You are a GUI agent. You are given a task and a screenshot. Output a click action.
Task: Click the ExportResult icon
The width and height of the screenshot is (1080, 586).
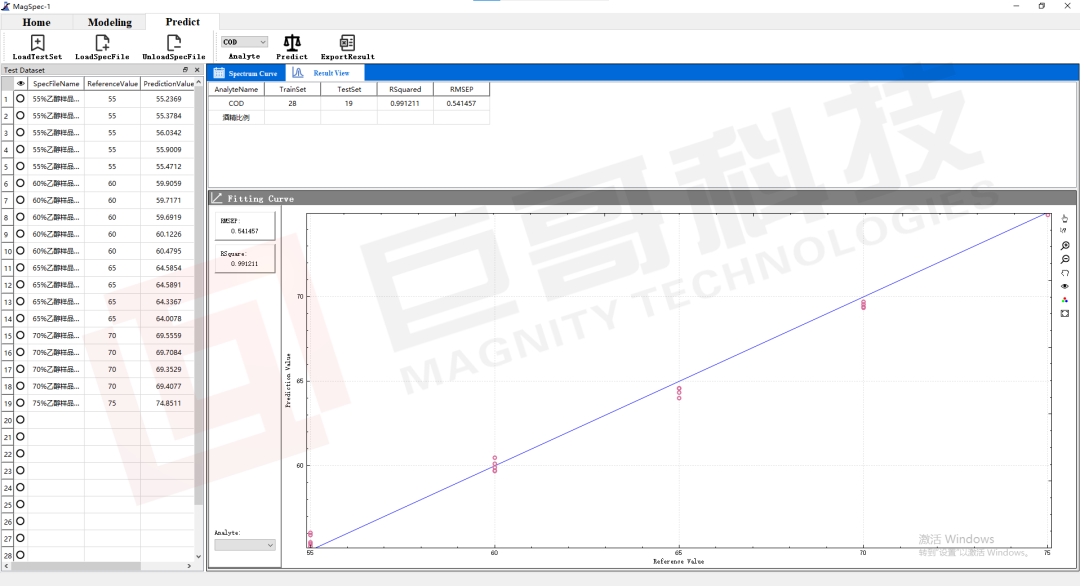347,43
